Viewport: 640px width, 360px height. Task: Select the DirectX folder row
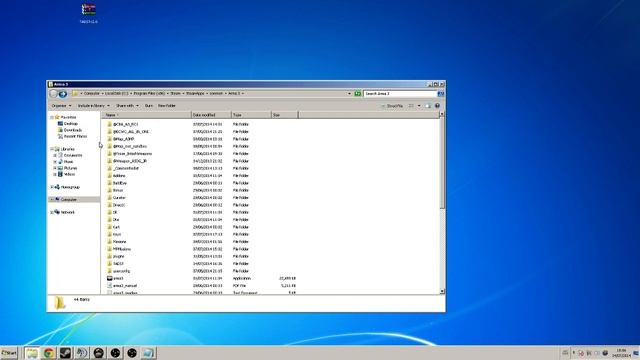click(x=200, y=205)
